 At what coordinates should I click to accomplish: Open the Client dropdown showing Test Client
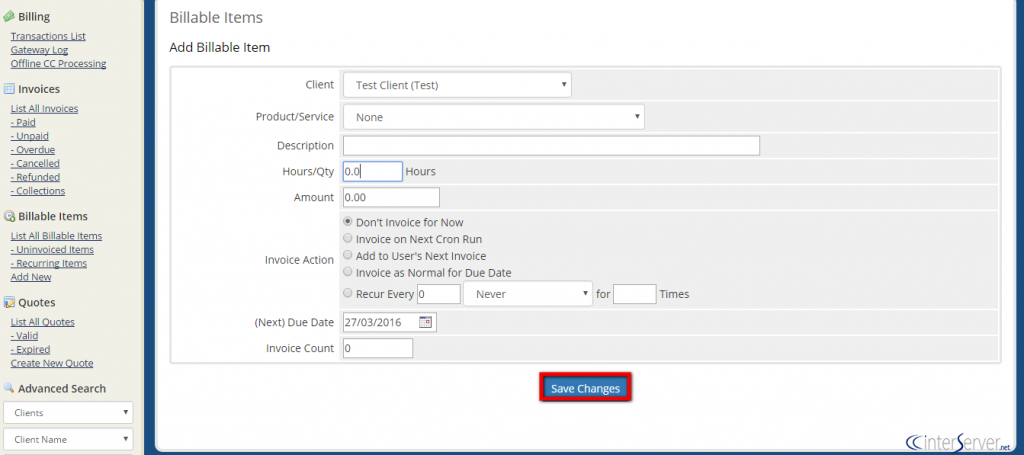click(457, 85)
